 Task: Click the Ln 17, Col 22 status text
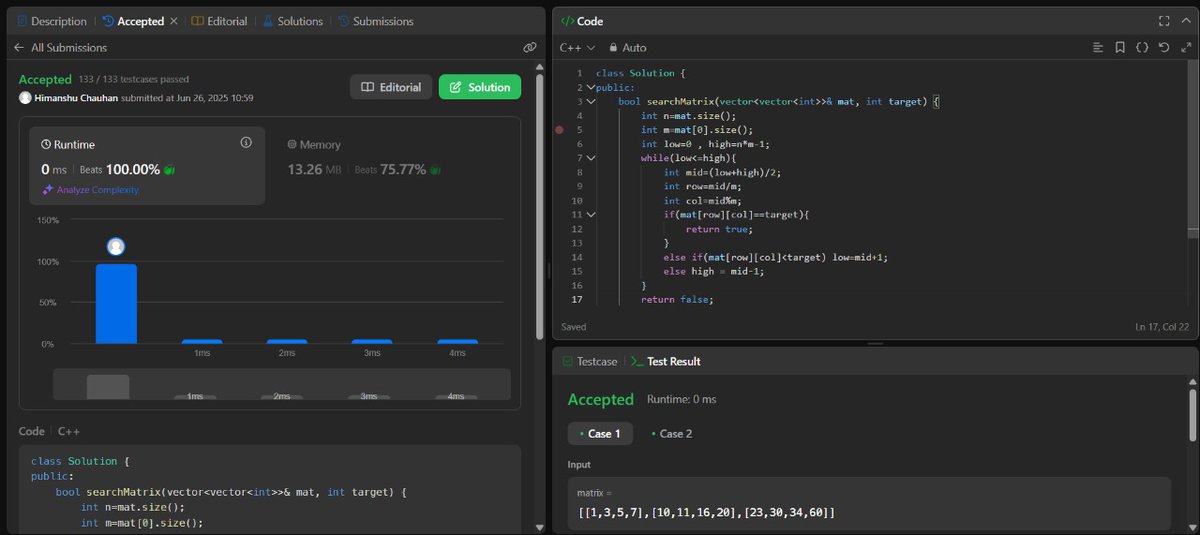tap(1161, 327)
